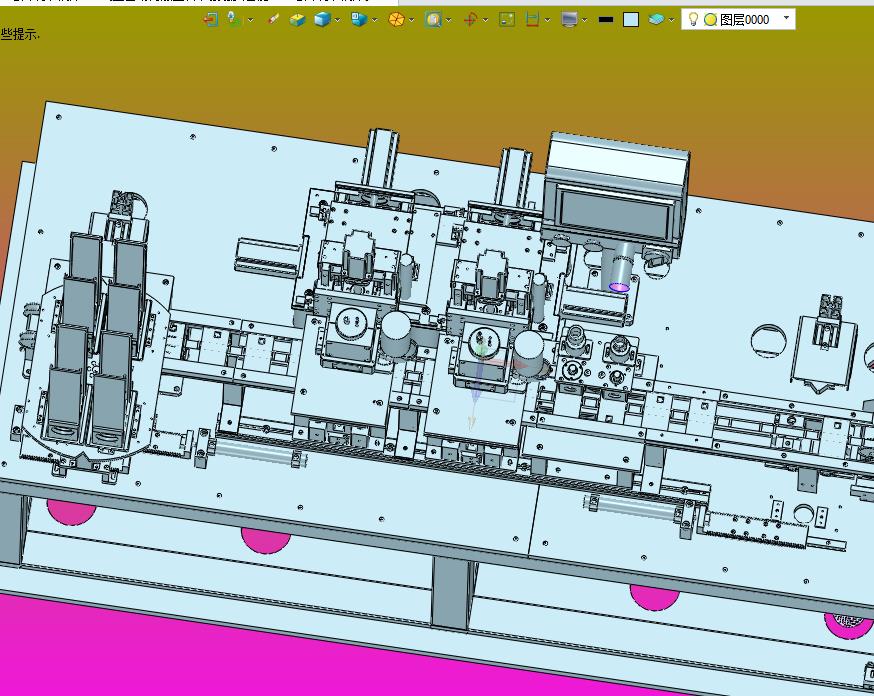Select the red paintbrush attribute icon
Screen dimensions: 874x696
click(273, 20)
